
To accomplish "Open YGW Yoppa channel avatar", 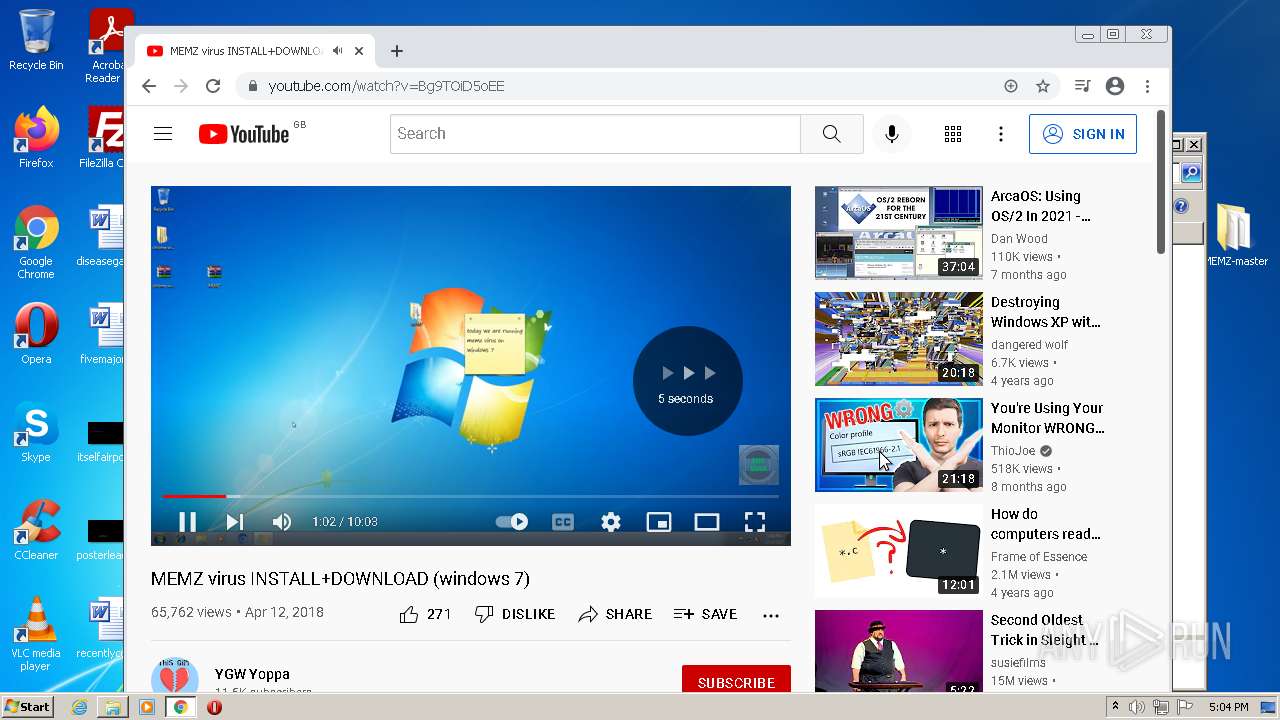I will [175, 676].
